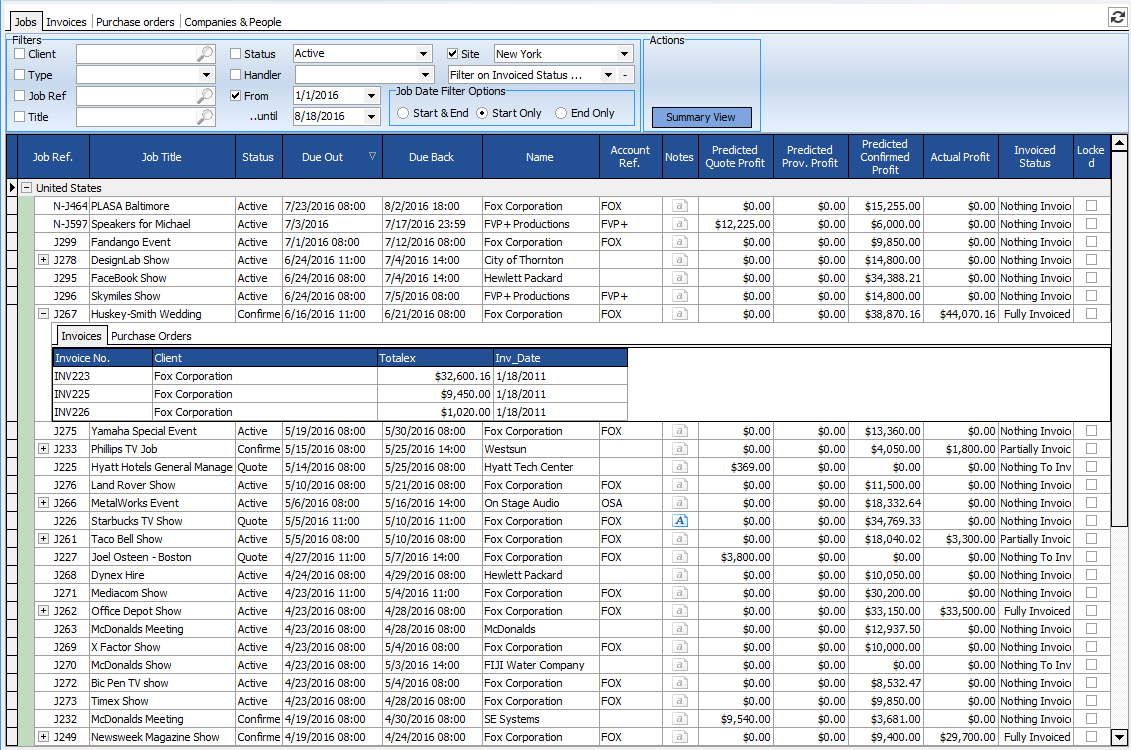1131x750 pixels.
Task: Open notes for the PLASA Baltimore job
Action: click(x=680, y=205)
